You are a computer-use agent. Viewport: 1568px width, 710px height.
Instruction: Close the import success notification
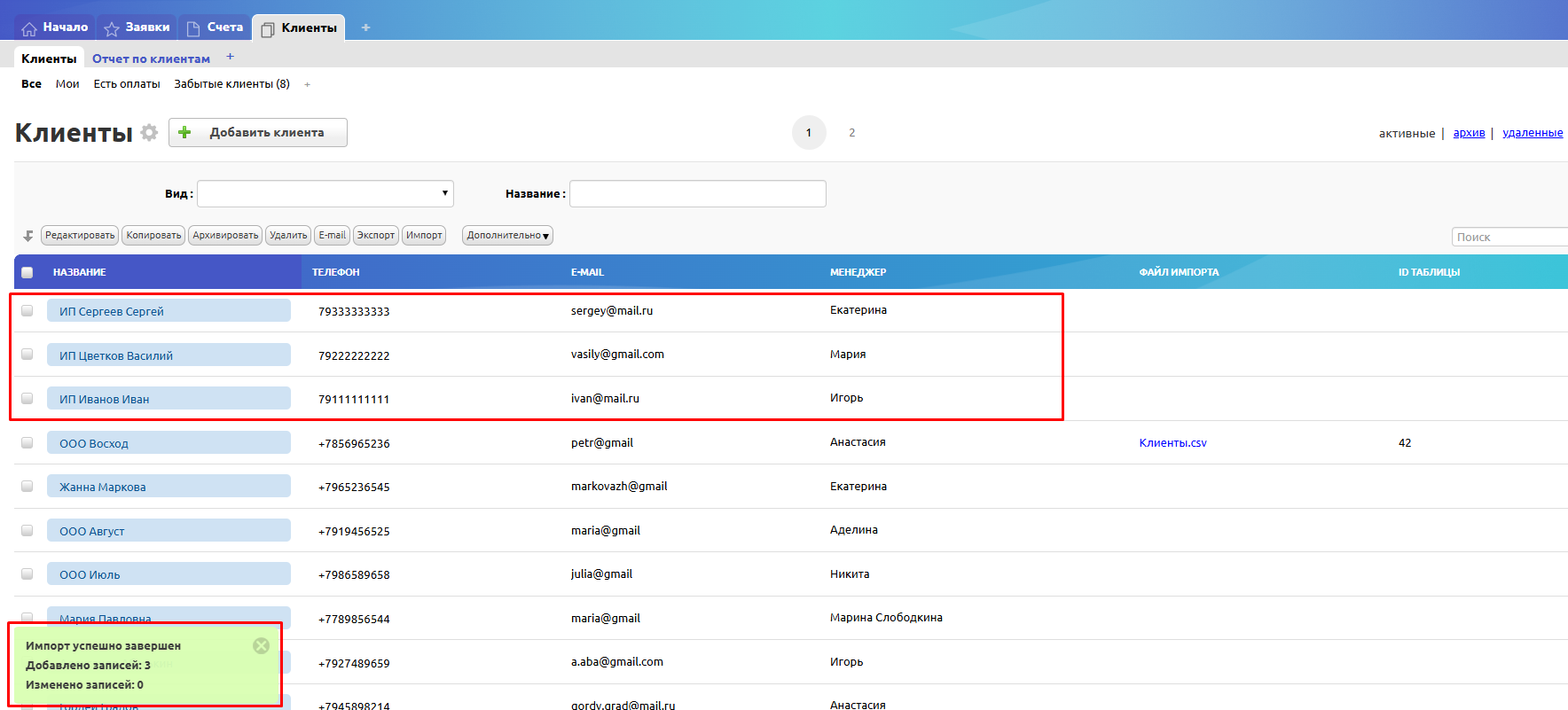pyautogui.click(x=261, y=645)
